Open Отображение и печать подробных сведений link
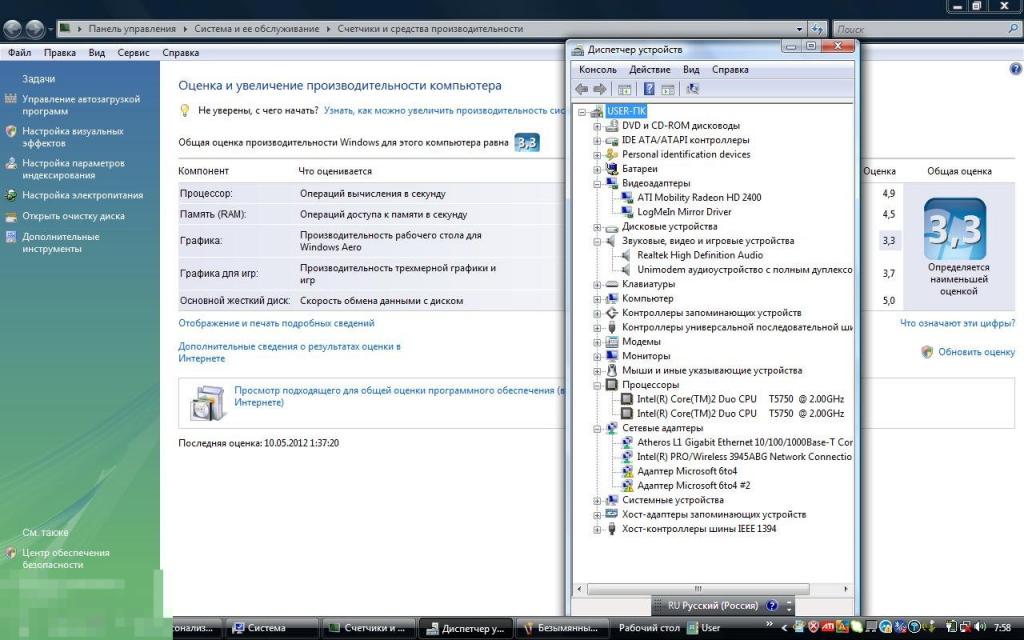 [x=276, y=323]
